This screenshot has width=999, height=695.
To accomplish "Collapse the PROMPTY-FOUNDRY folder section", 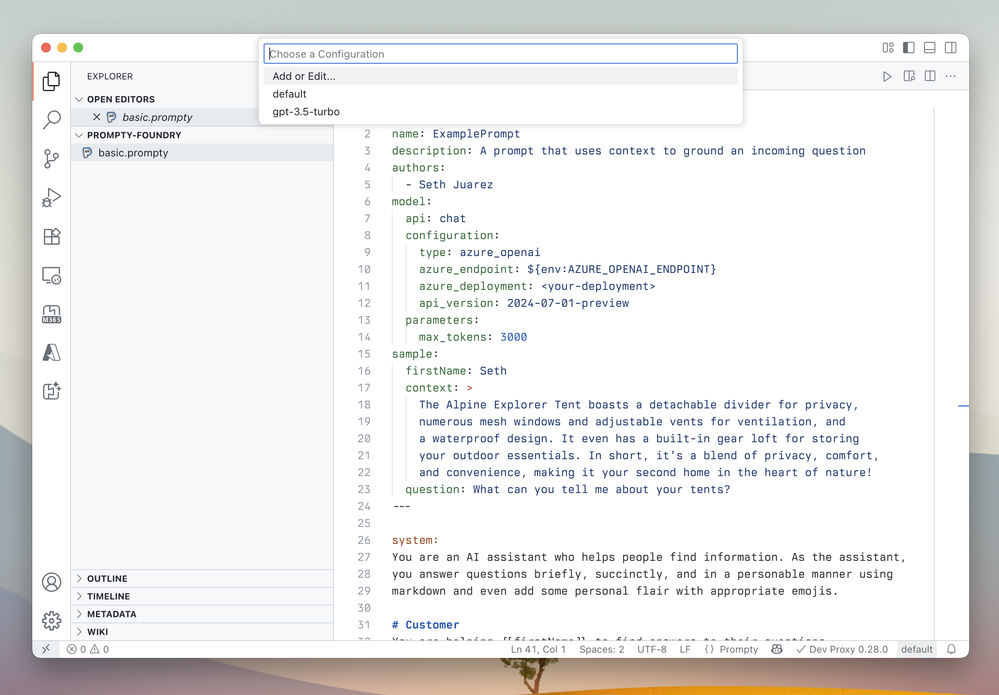I will coord(134,135).
